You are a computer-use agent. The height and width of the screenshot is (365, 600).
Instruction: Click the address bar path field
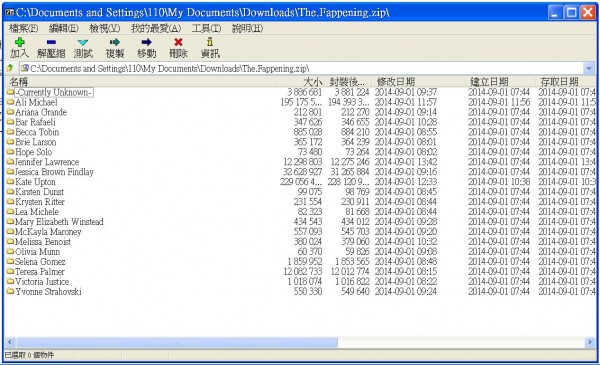[302, 68]
